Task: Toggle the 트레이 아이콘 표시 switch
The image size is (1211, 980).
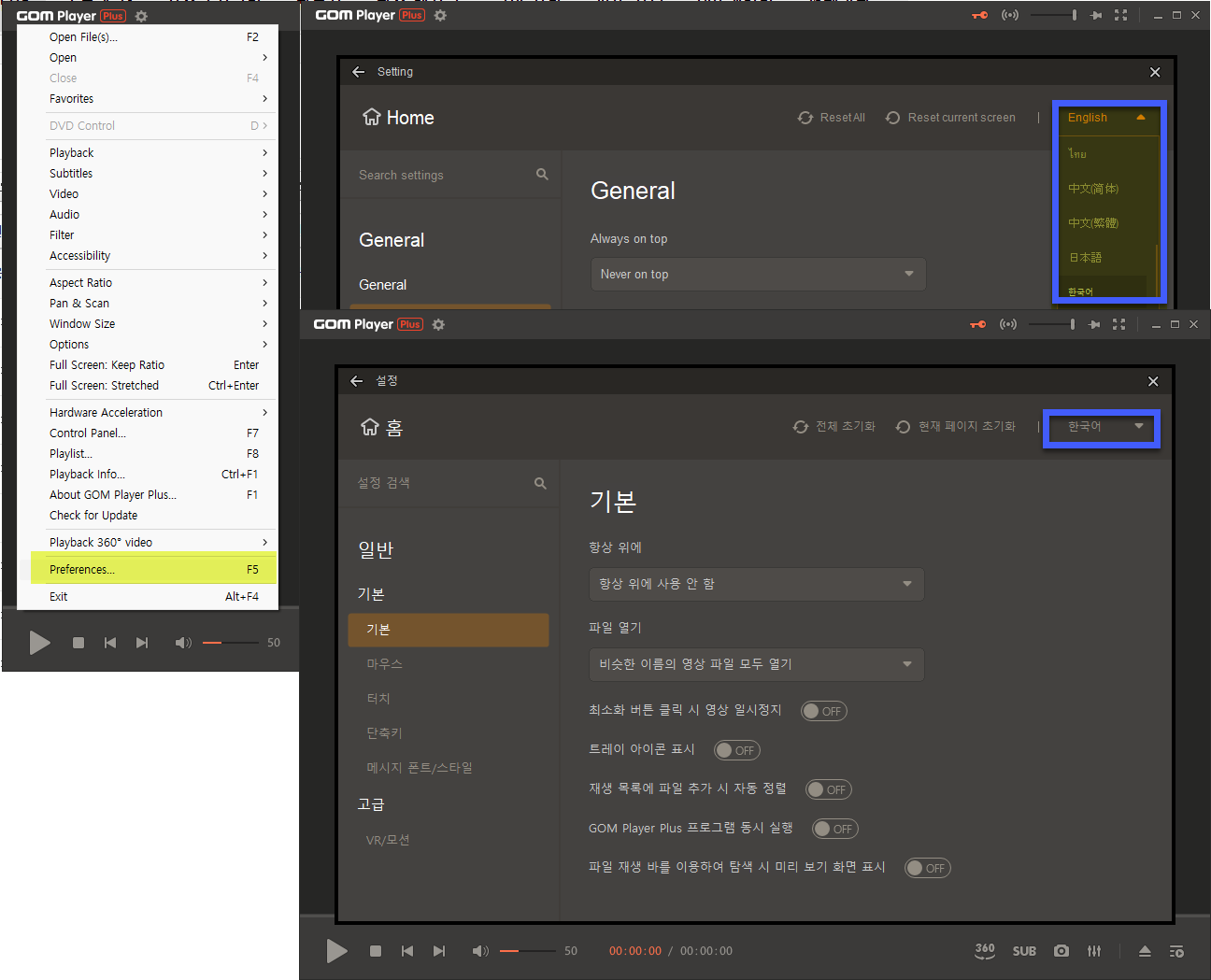Action: [x=737, y=750]
